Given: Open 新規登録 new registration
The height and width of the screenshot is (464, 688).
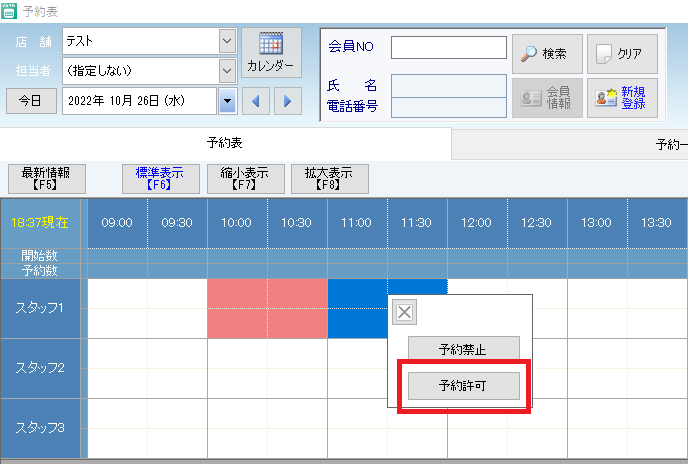Looking at the screenshot, I should click(622, 98).
